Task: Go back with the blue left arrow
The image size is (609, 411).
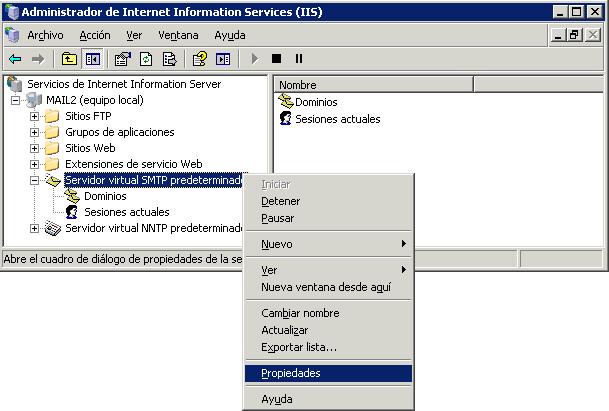Action: tap(15, 59)
